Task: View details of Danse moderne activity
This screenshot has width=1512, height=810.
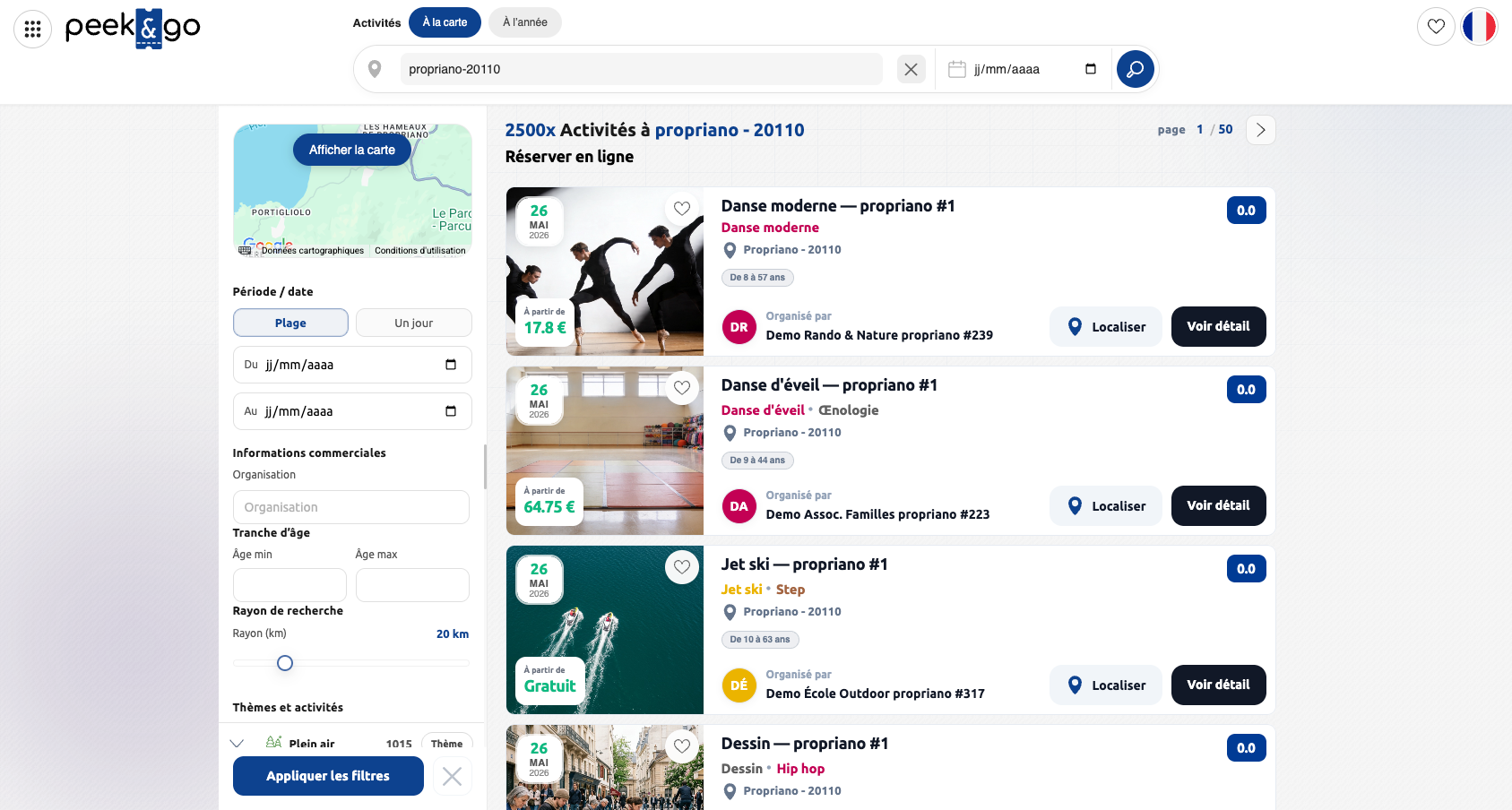Action: [x=1219, y=327]
